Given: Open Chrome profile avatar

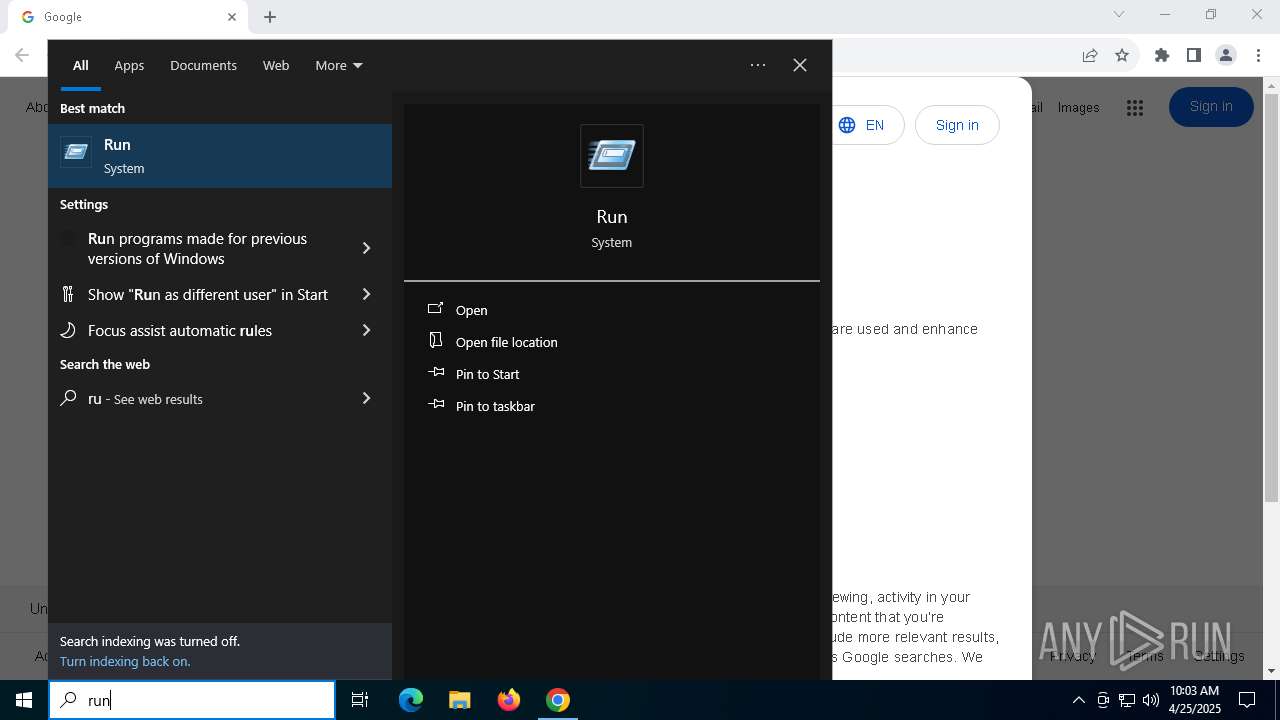Looking at the screenshot, I should pyautogui.click(x=1226, y=55).
